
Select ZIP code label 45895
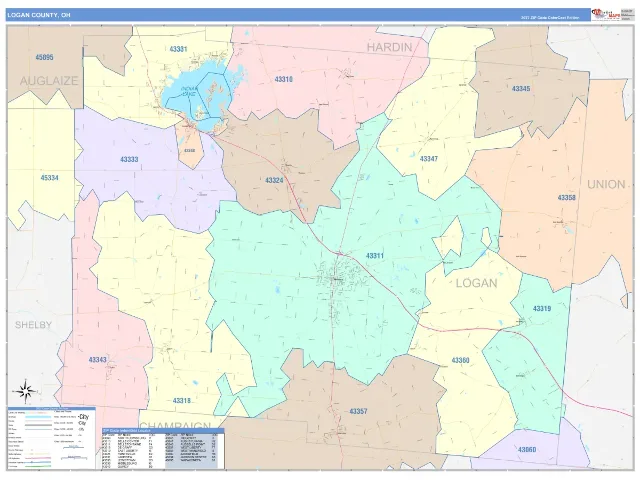[44, 58]
